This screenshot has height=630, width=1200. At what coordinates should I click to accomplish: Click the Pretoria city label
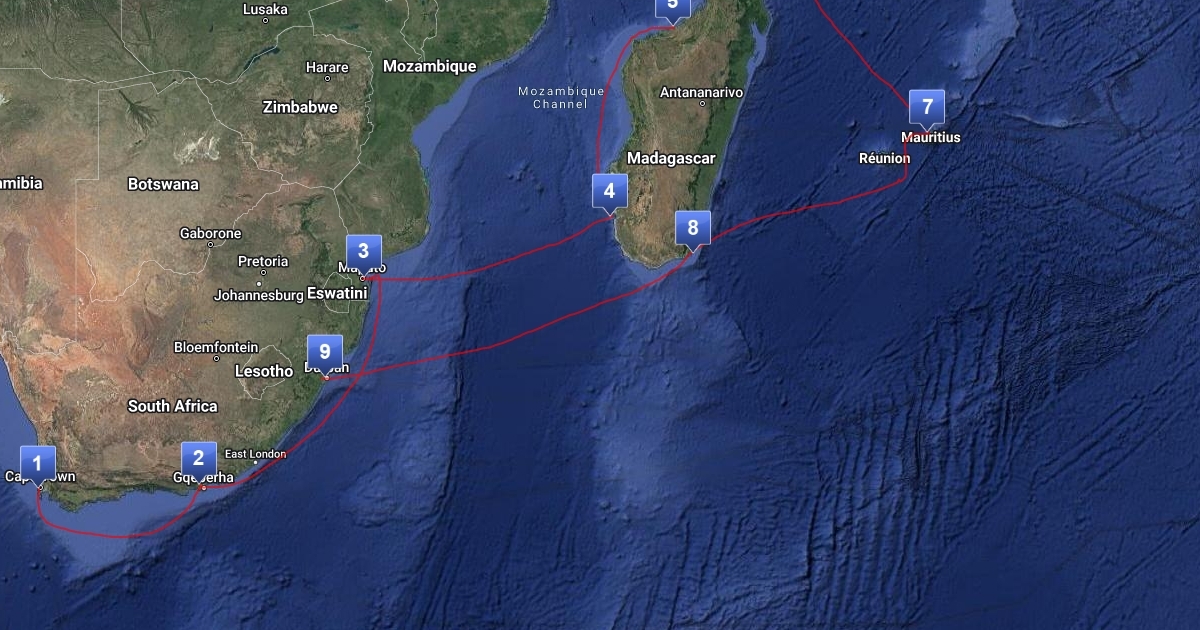[x=263, y=261]
